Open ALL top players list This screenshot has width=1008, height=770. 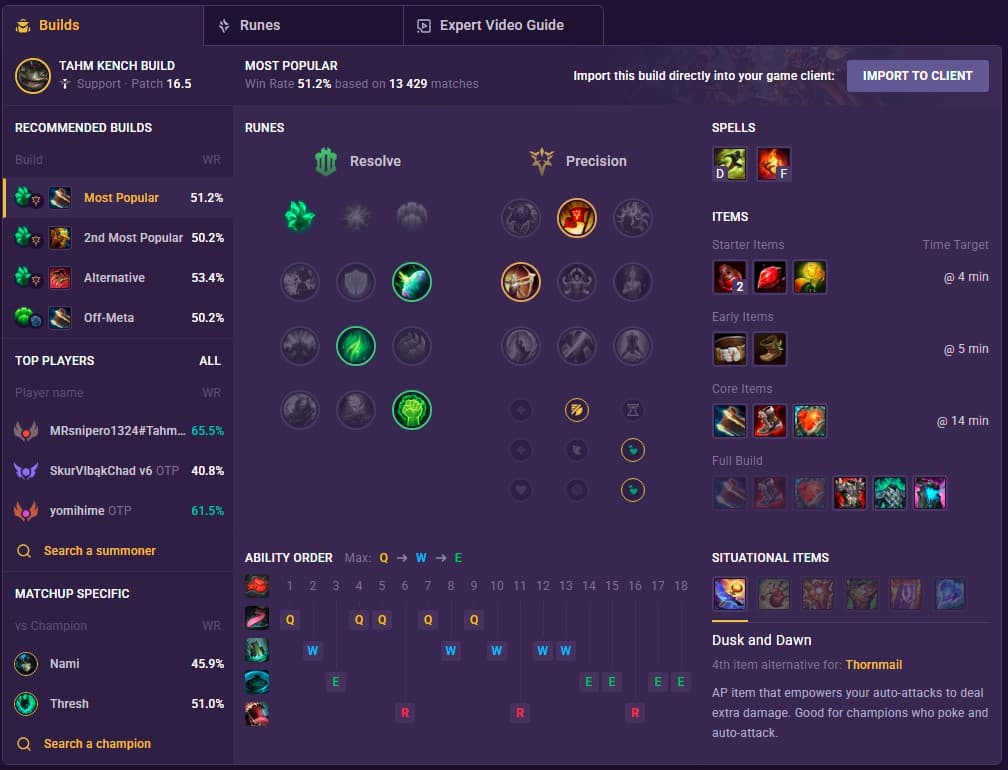210,361
